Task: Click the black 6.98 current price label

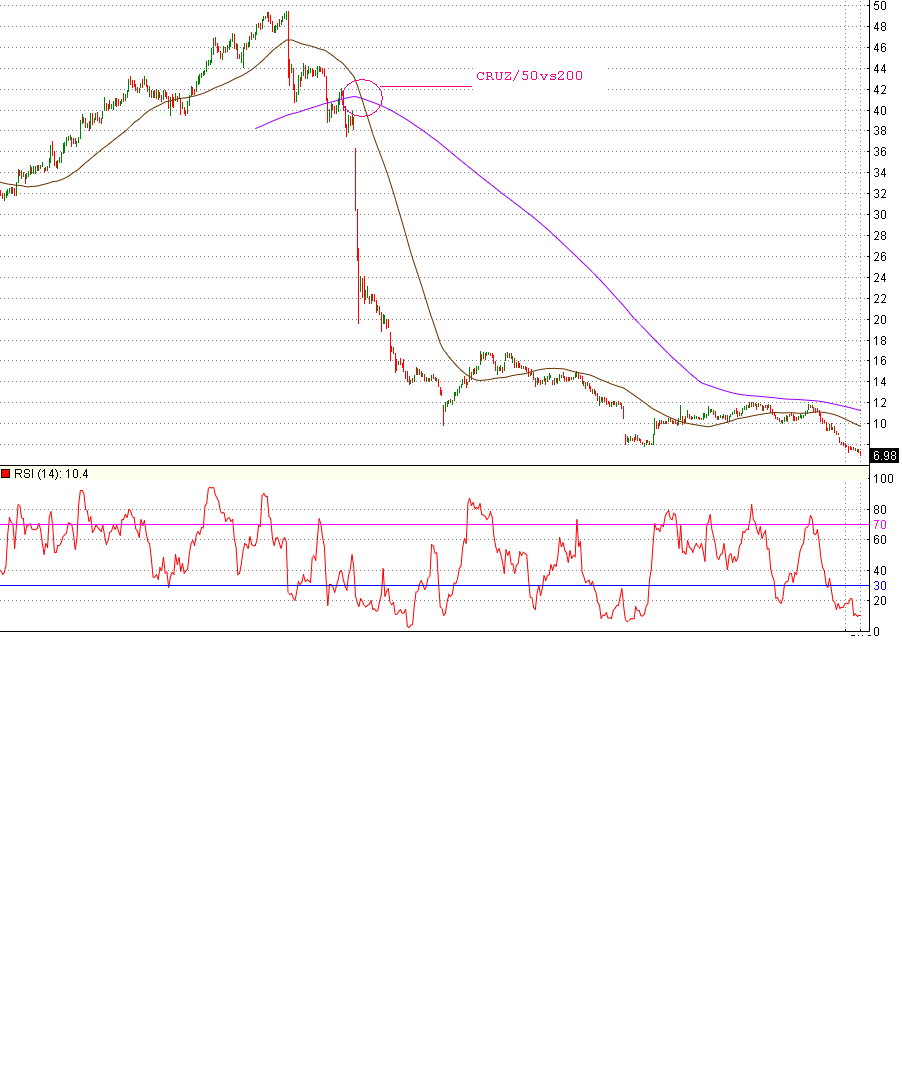Action: click(x=884, y=453)
